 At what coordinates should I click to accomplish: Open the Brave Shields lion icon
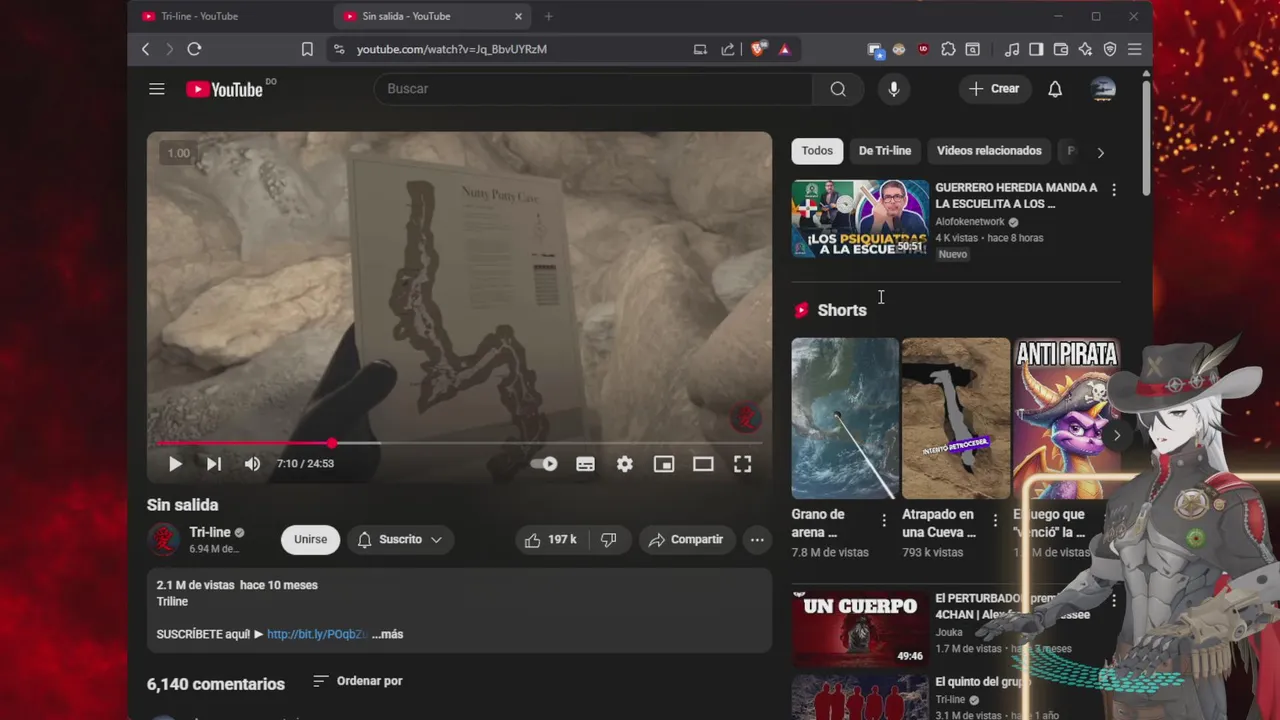tap(758, 49)
